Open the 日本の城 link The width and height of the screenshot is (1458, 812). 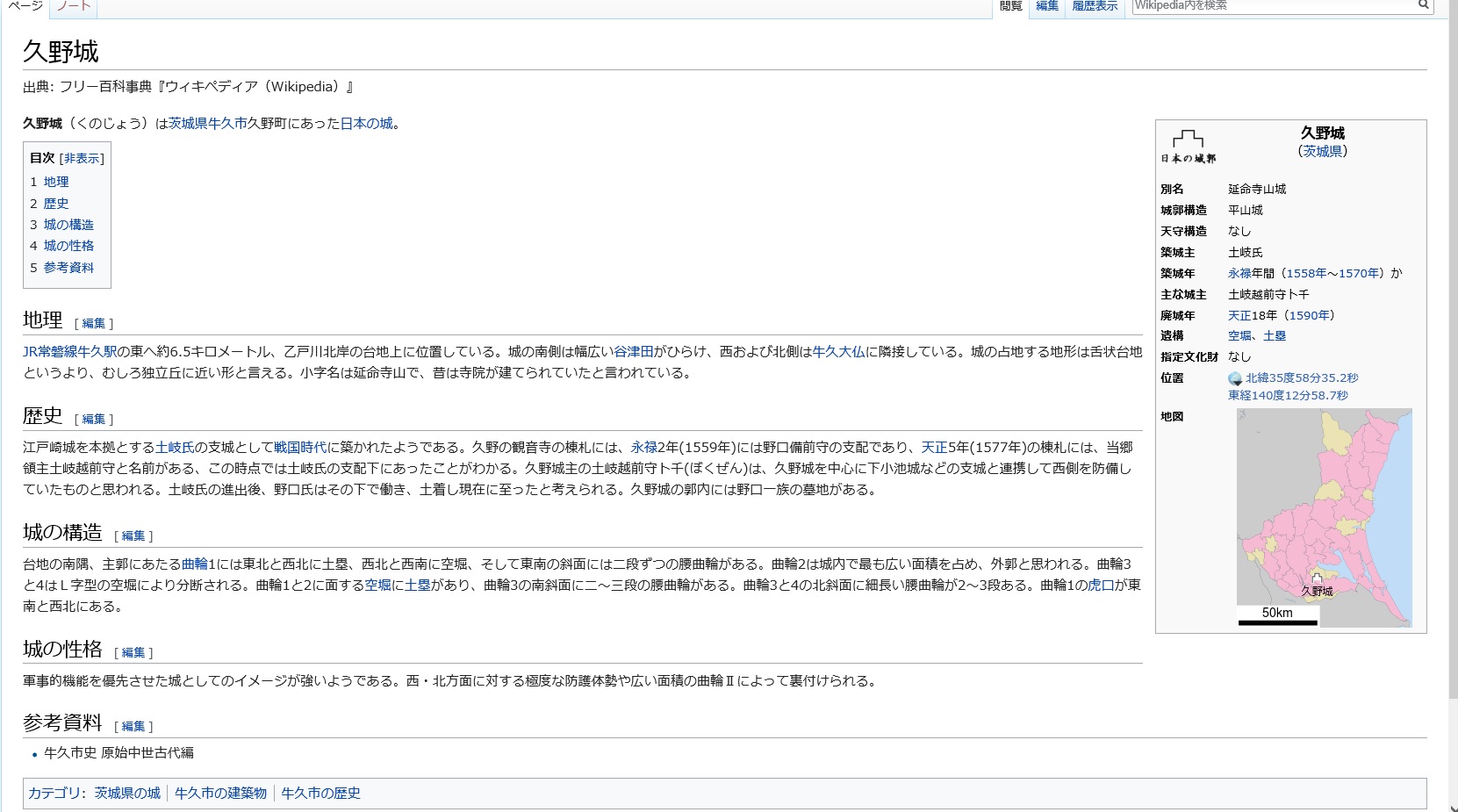367,124
